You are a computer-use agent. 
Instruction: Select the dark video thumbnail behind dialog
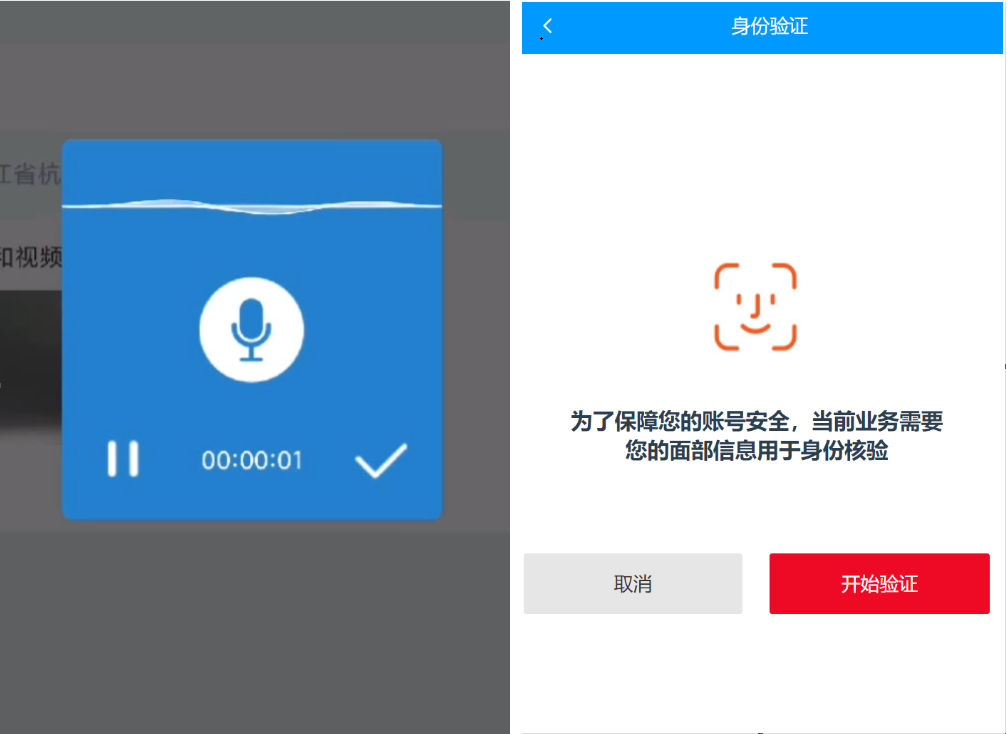tap(30, 360)
